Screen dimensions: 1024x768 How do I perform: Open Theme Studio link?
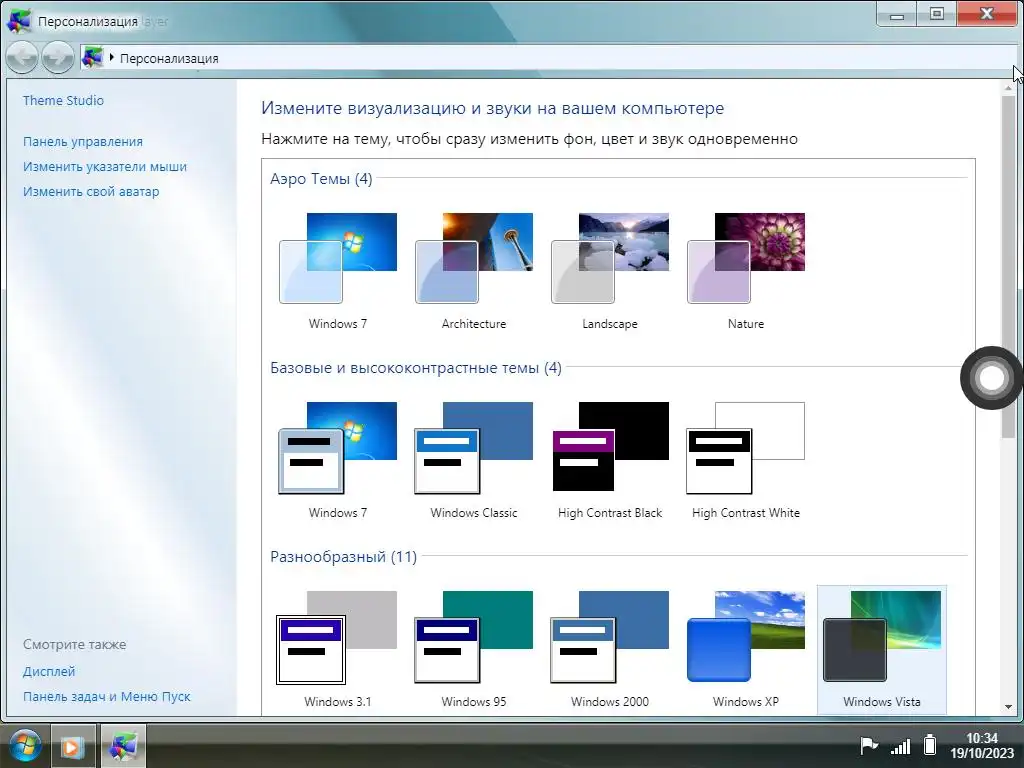63,101
